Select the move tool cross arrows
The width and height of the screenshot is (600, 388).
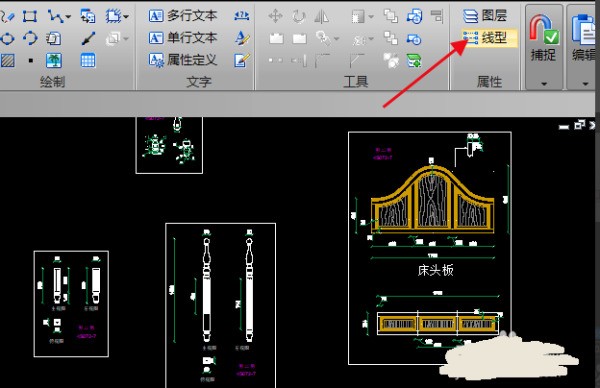(276, 16)
